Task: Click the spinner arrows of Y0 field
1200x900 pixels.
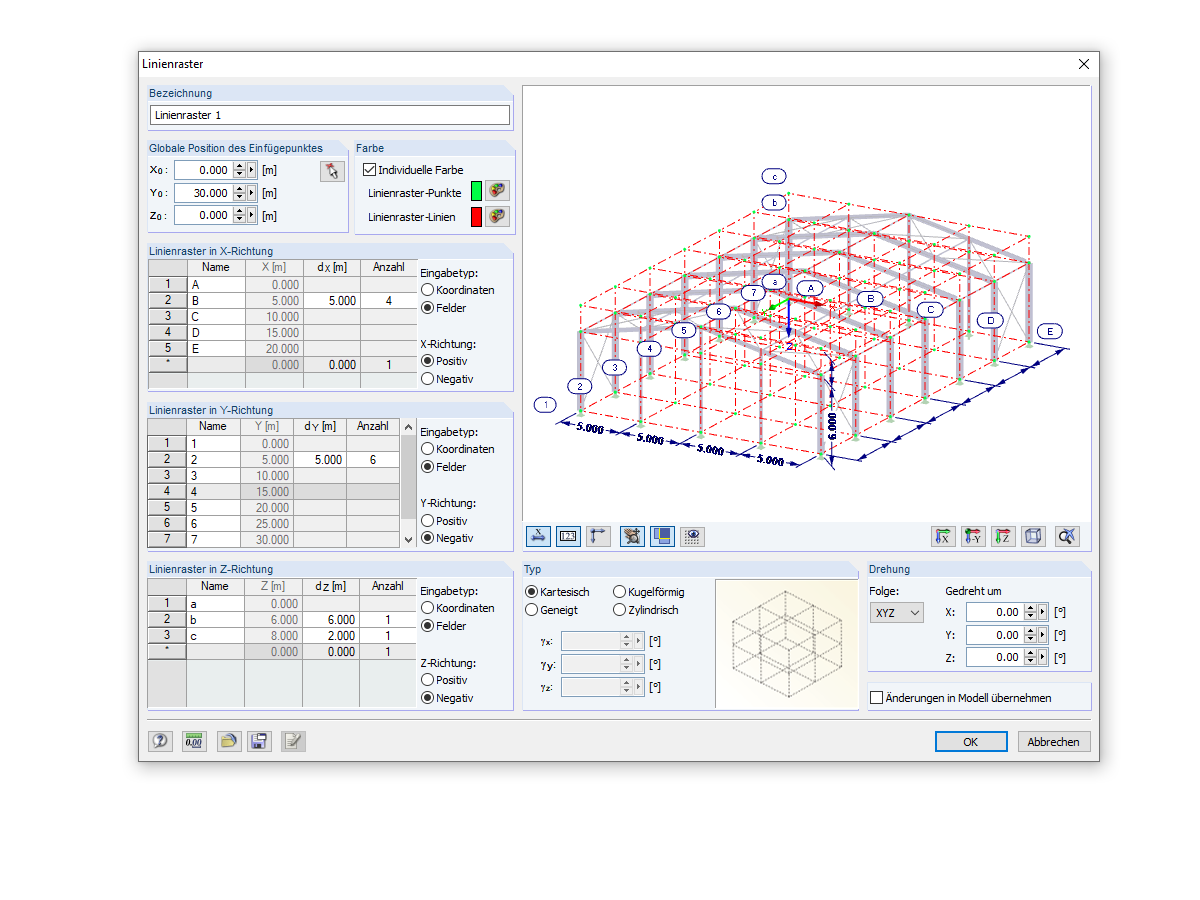Action: click(239, 193)
